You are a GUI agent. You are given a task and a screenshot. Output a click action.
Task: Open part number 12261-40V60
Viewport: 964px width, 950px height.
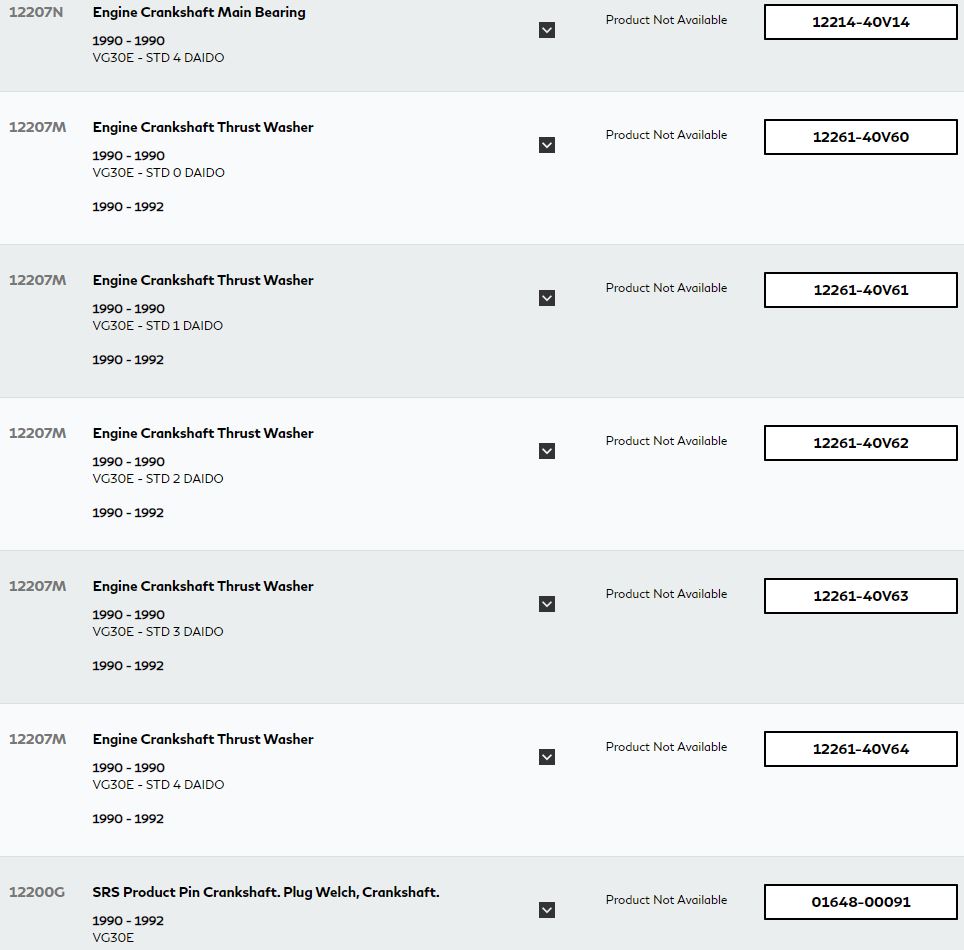pyautogui.click(x=861, y=137)
